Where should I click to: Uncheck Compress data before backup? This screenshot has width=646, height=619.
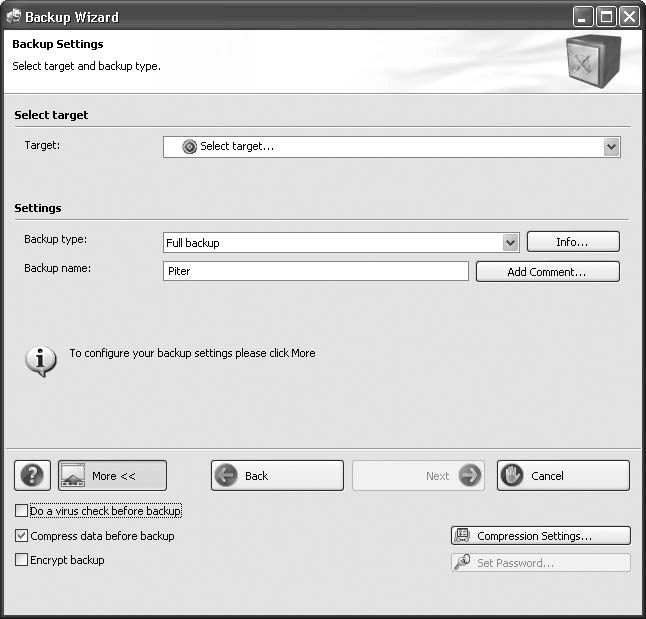(22, 536)
